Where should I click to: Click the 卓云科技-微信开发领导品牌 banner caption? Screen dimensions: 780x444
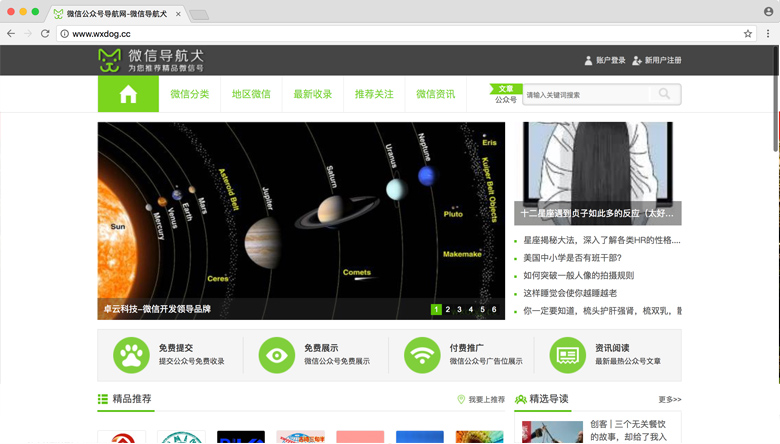click(x=157, y=309)
